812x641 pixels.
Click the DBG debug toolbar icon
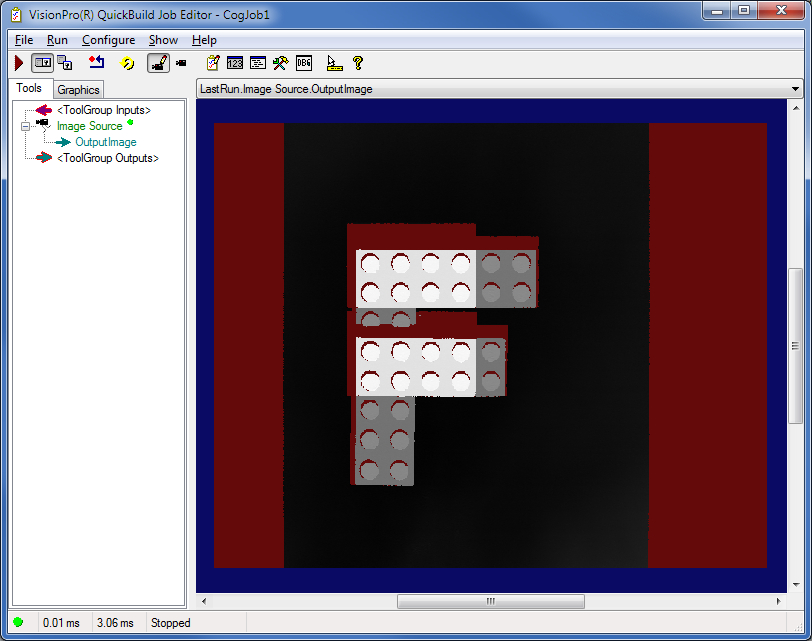tap(304, 63)
